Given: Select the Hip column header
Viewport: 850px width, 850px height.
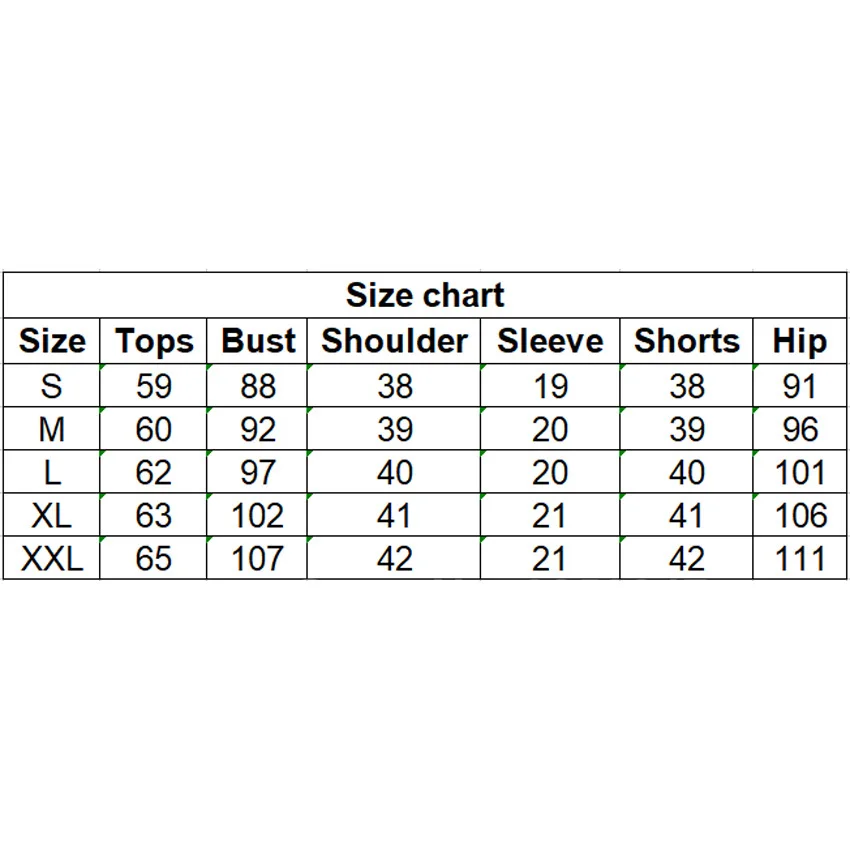Looking at the screenshot, I should tap(800, 341).
